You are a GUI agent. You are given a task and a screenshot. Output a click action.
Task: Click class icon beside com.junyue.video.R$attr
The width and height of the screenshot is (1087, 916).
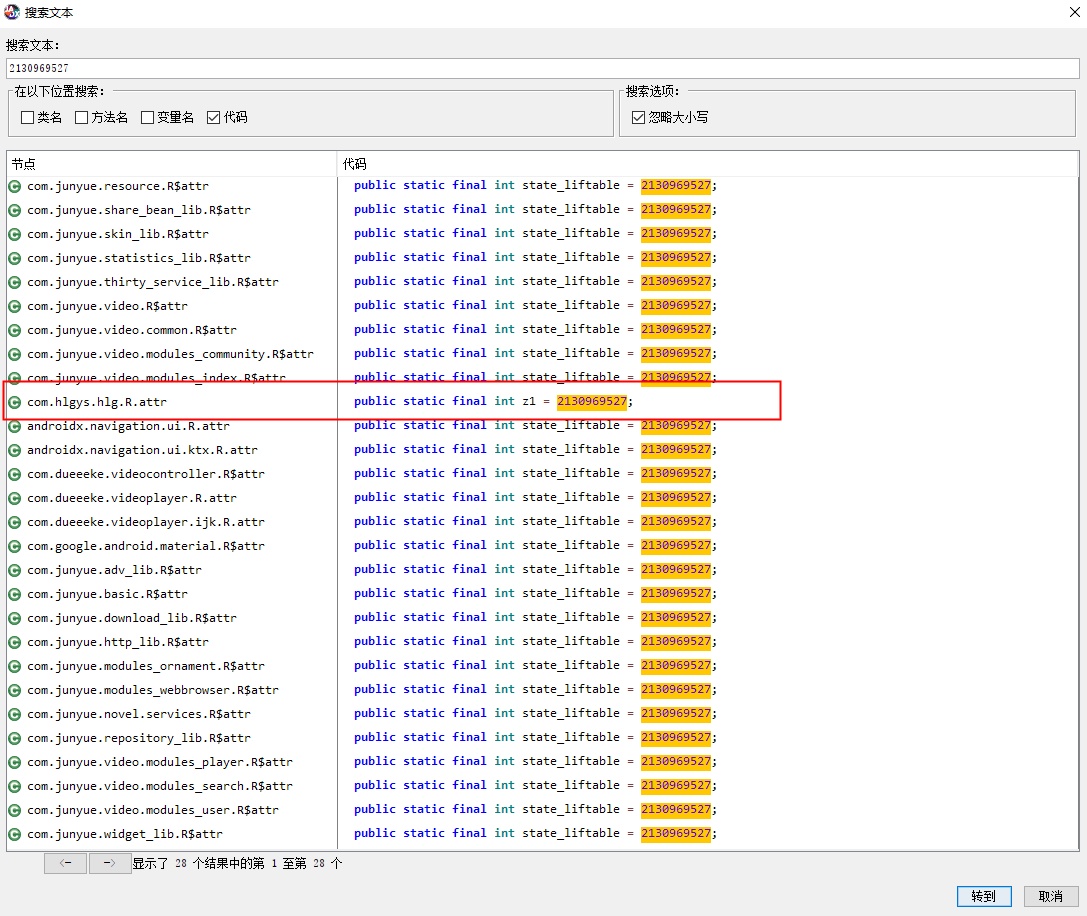tap(15, 306)
